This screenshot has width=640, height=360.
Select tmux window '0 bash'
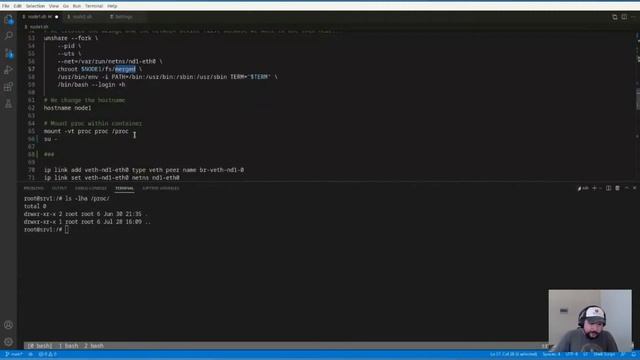[40, 346]
